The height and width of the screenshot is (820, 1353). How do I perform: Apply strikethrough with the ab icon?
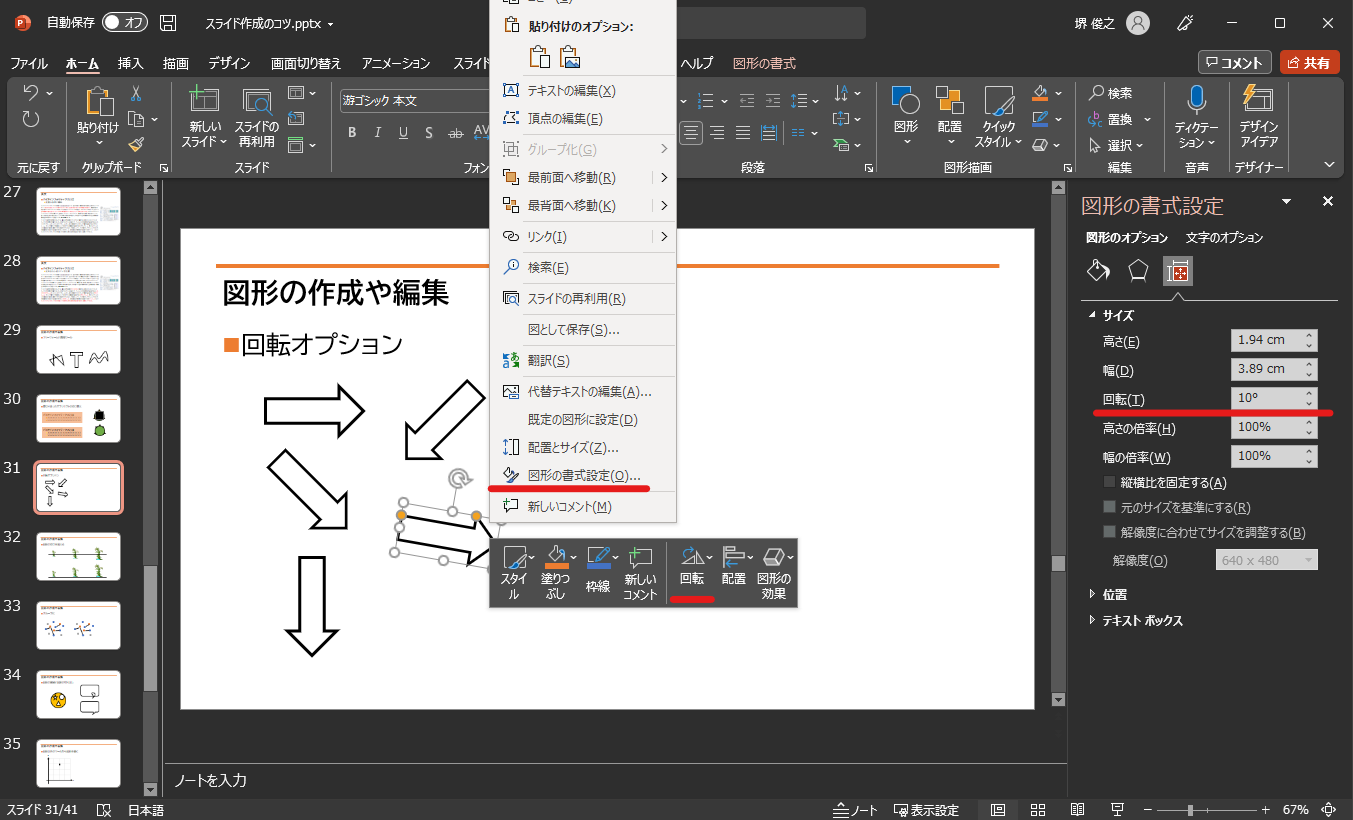click(457, 133)
